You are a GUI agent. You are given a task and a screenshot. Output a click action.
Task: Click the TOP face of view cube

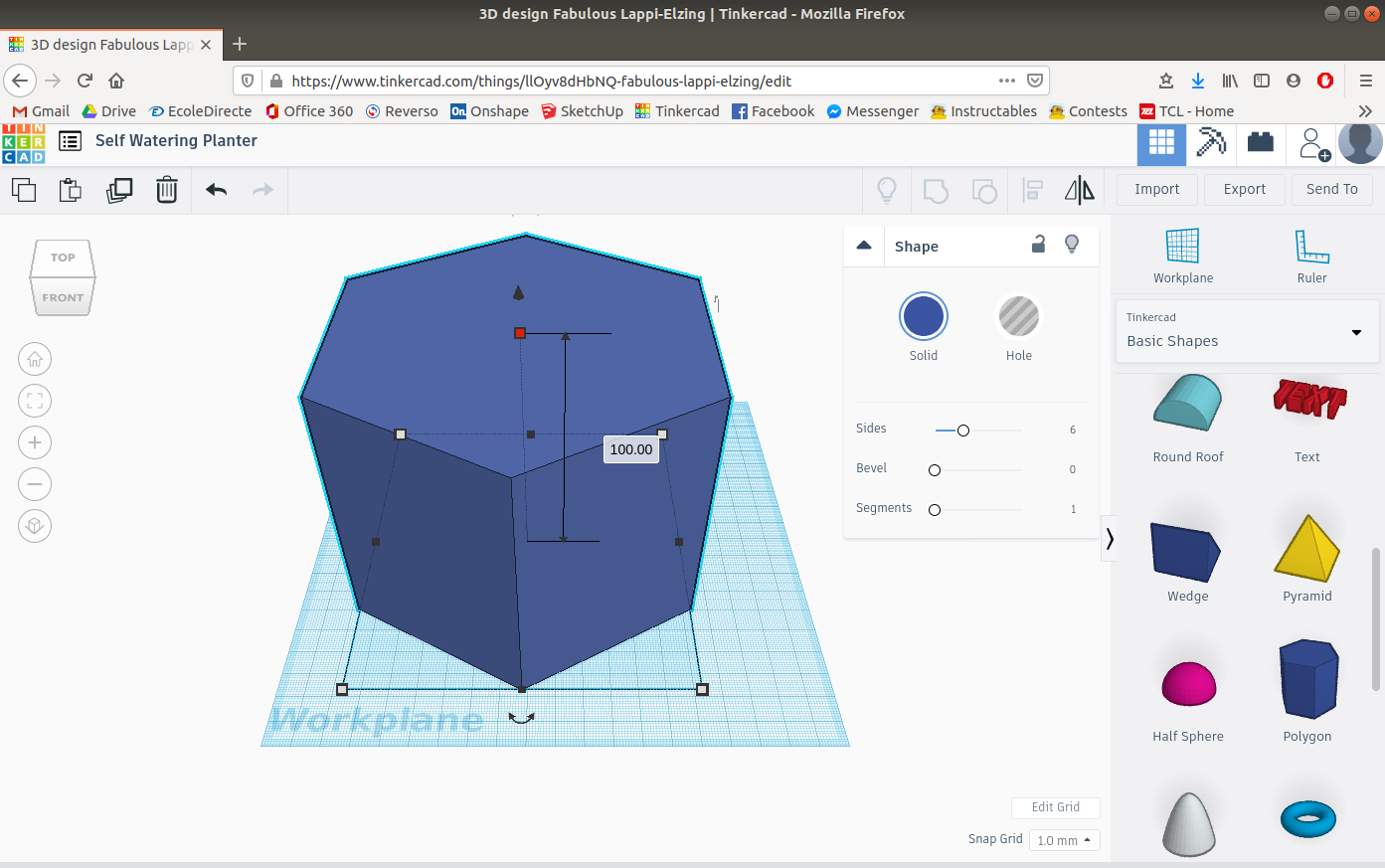(64, 259)
